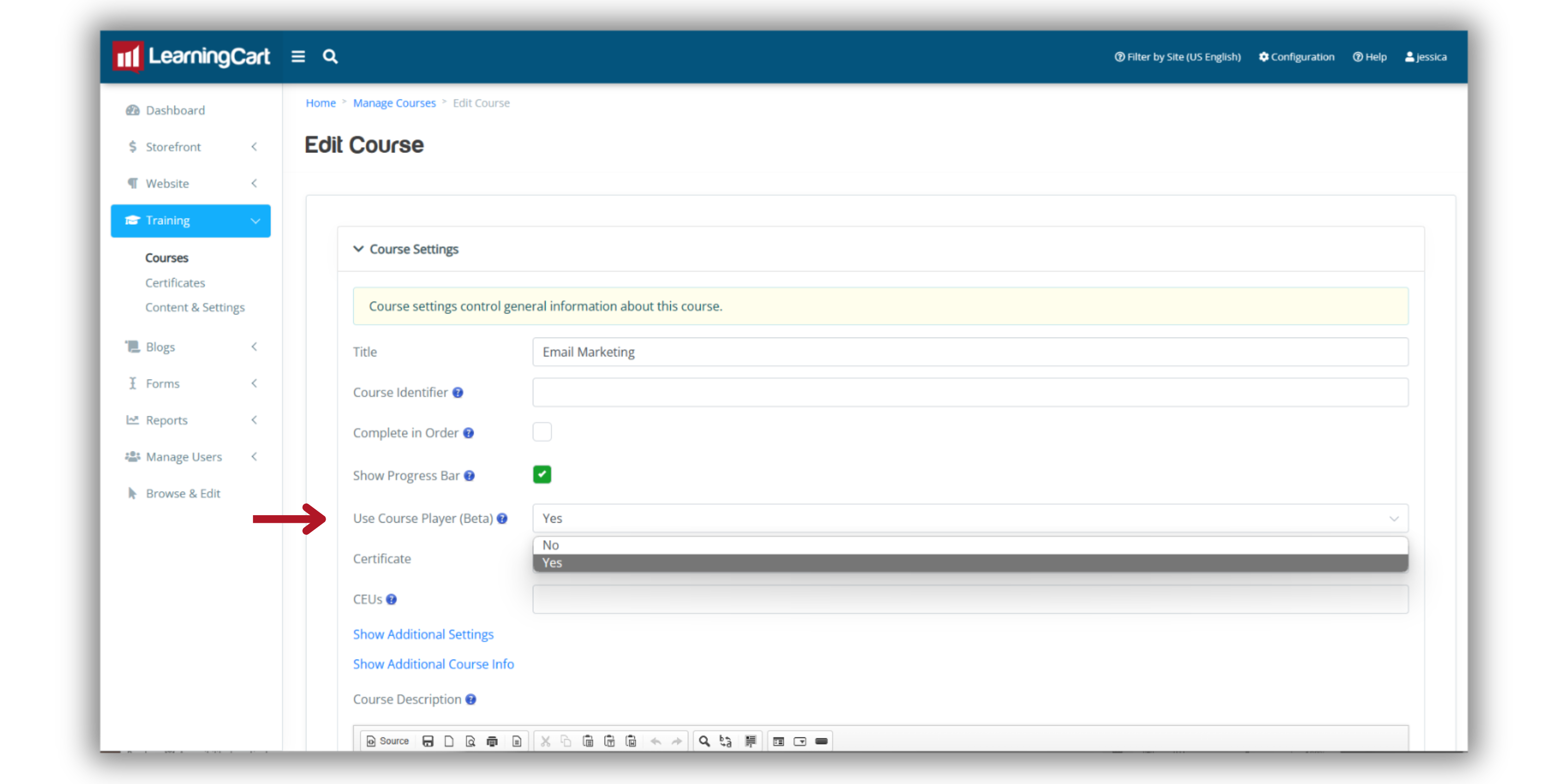Click Show Additional Settings link
This screenshot has width=1568, height=784.
click(423, 634)
